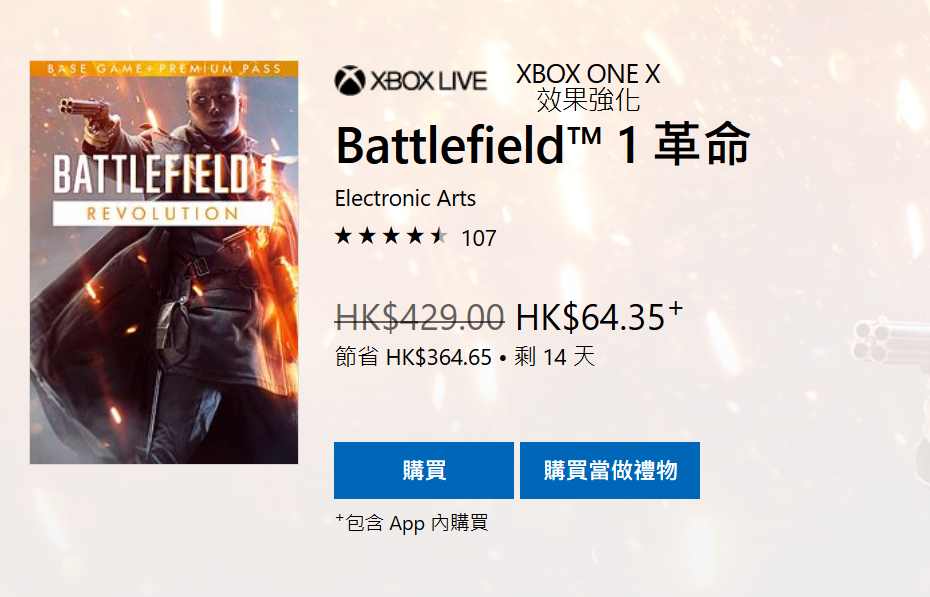The image size is (930, 597).
Task: Click the HK$64.35 discounted price
Action: pos(590,317)
